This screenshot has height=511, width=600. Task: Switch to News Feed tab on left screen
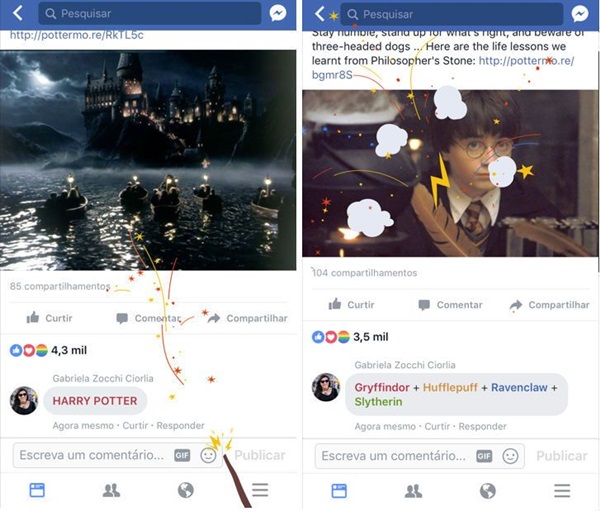point(37,490)
